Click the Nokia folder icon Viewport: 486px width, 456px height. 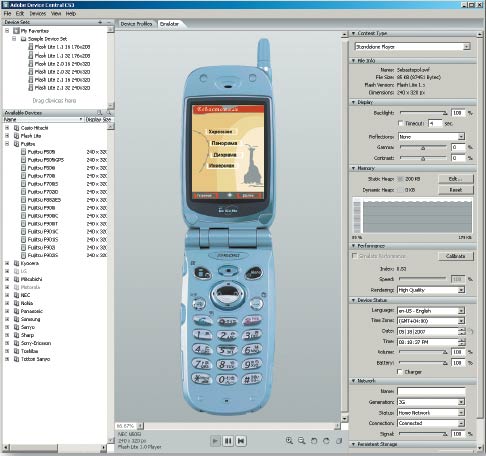16,303
